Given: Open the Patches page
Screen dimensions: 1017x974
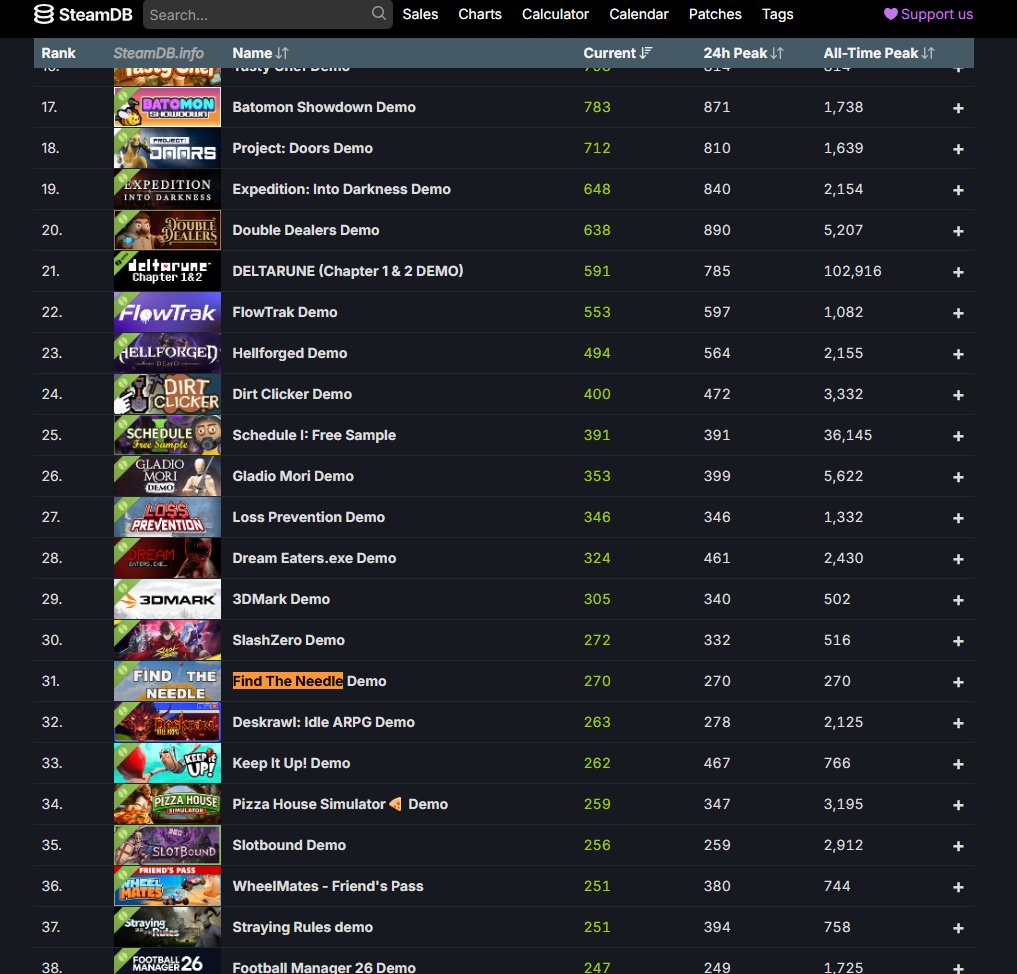Looking at the screenshot, I should click(x=715, y=14).
